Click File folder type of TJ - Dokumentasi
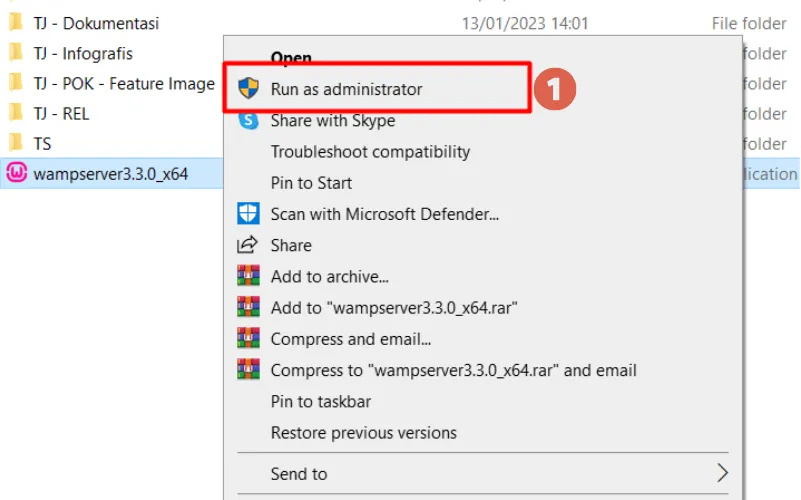Screen dimensions: 801x500 (749, 23)
